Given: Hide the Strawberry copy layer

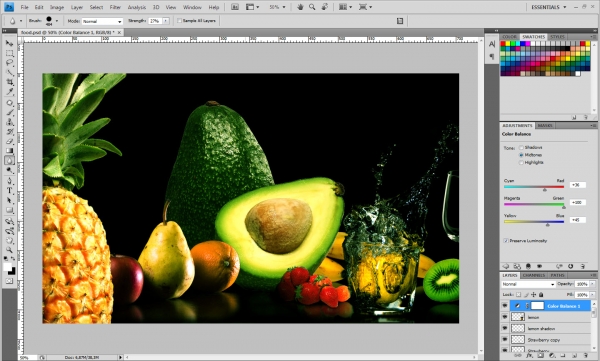Looking at the screenshot, I should point(505,340).
